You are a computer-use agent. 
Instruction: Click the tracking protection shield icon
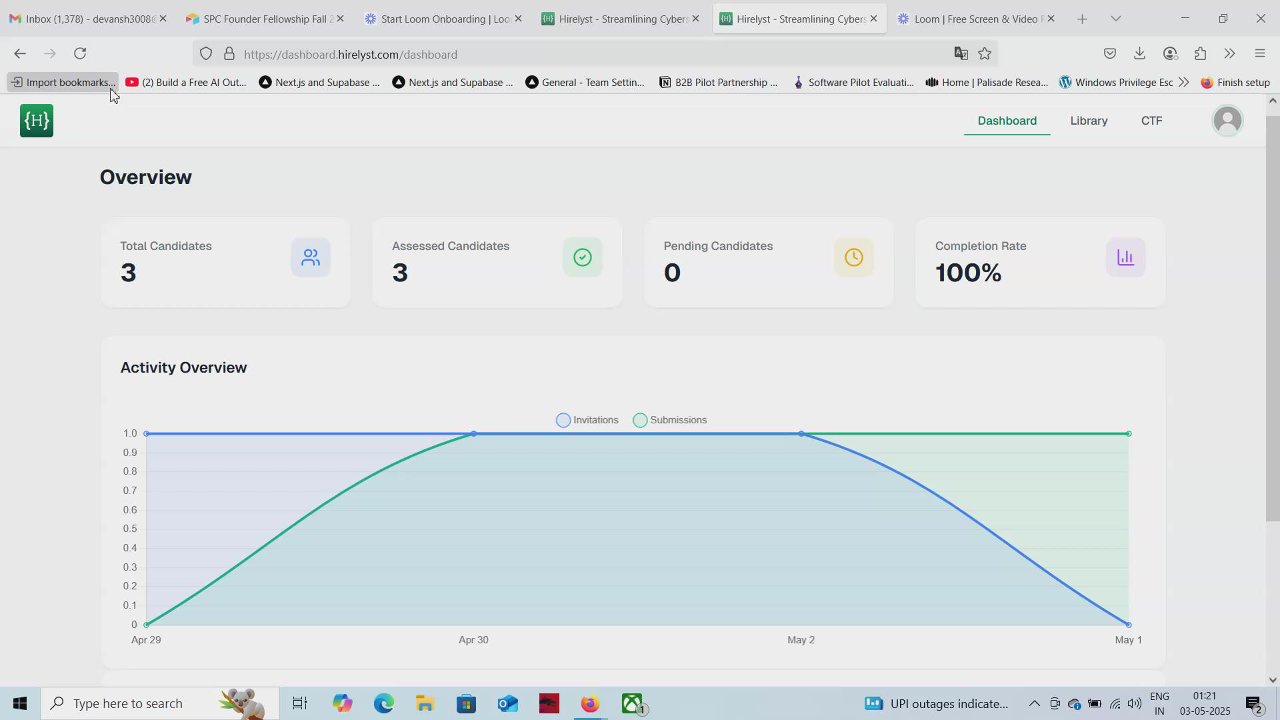206,54
